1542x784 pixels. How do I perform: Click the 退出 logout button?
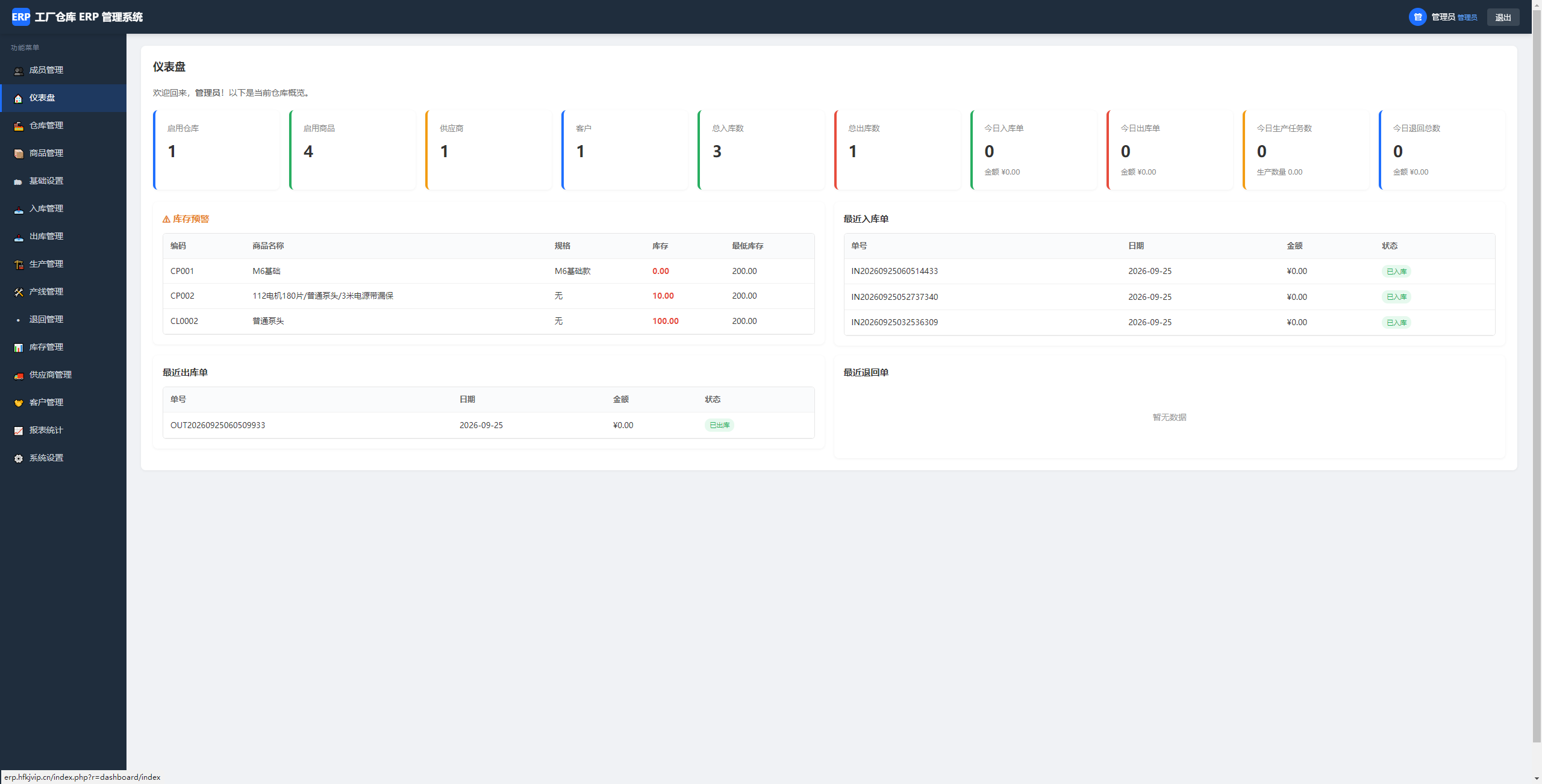click(x=1503, y=17)
